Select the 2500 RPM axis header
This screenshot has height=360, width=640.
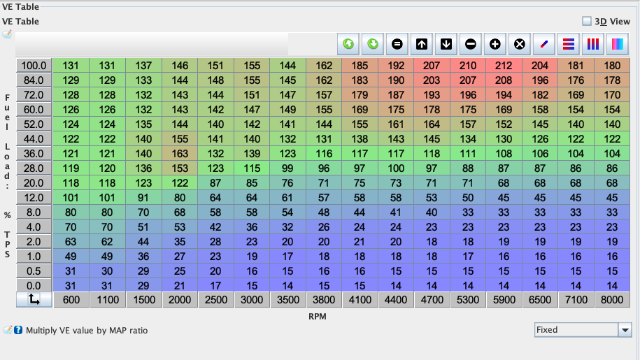216,300
